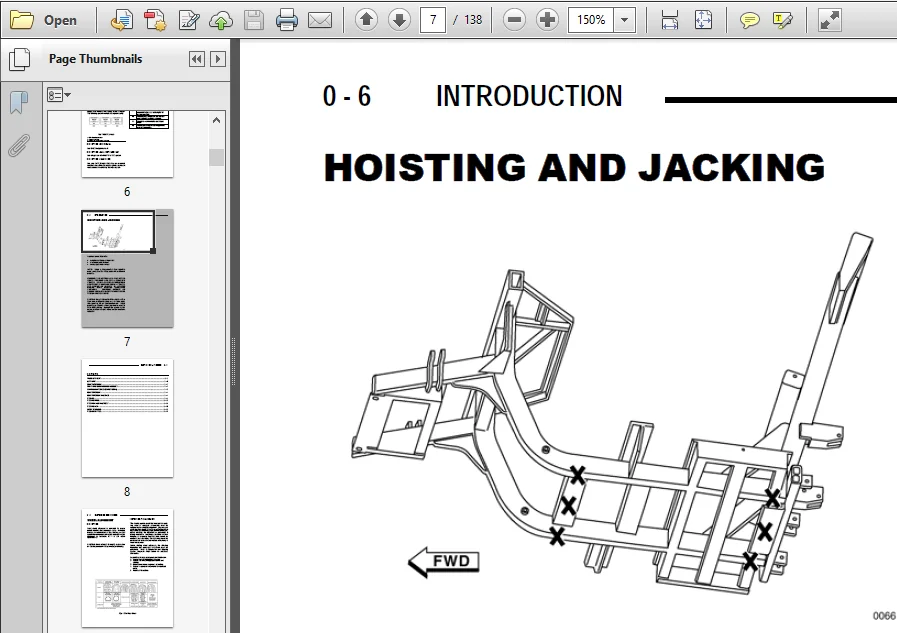The height and width of the screenshot is (633, 897).
Task: Select the highlight text tool
Action: (783, 21)
